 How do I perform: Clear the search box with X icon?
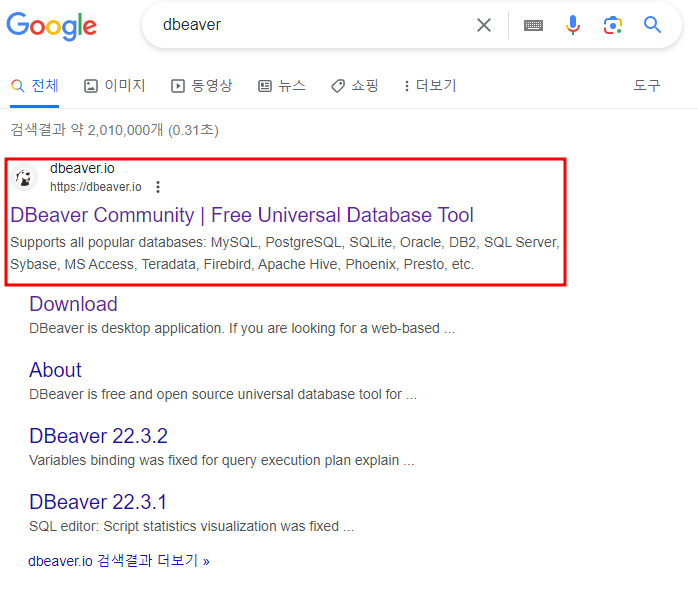point(484,25)
